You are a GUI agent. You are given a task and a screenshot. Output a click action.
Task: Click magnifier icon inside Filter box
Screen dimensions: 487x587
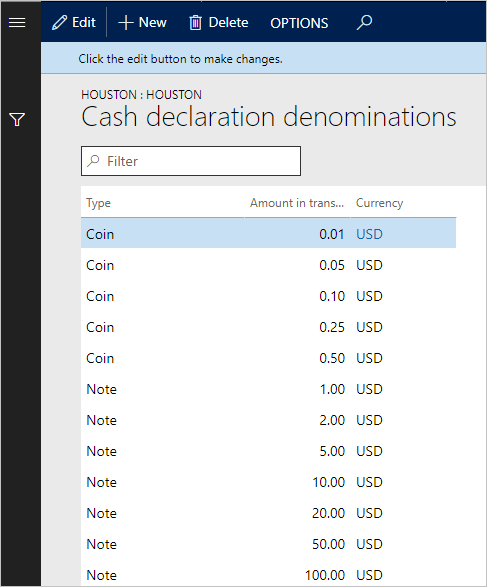point(94,161)
